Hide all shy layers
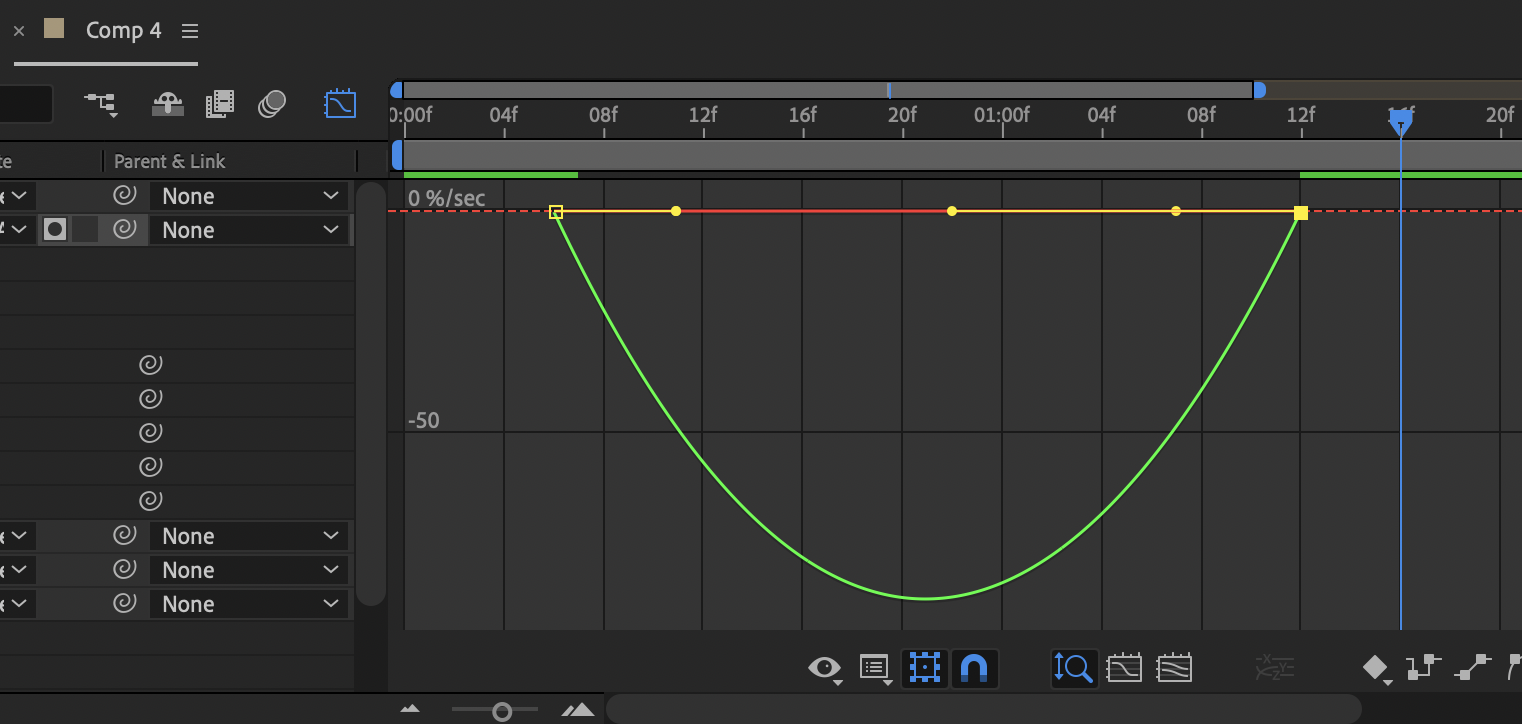The width and height of the screenshot is (1522, 724). point(167,103)
